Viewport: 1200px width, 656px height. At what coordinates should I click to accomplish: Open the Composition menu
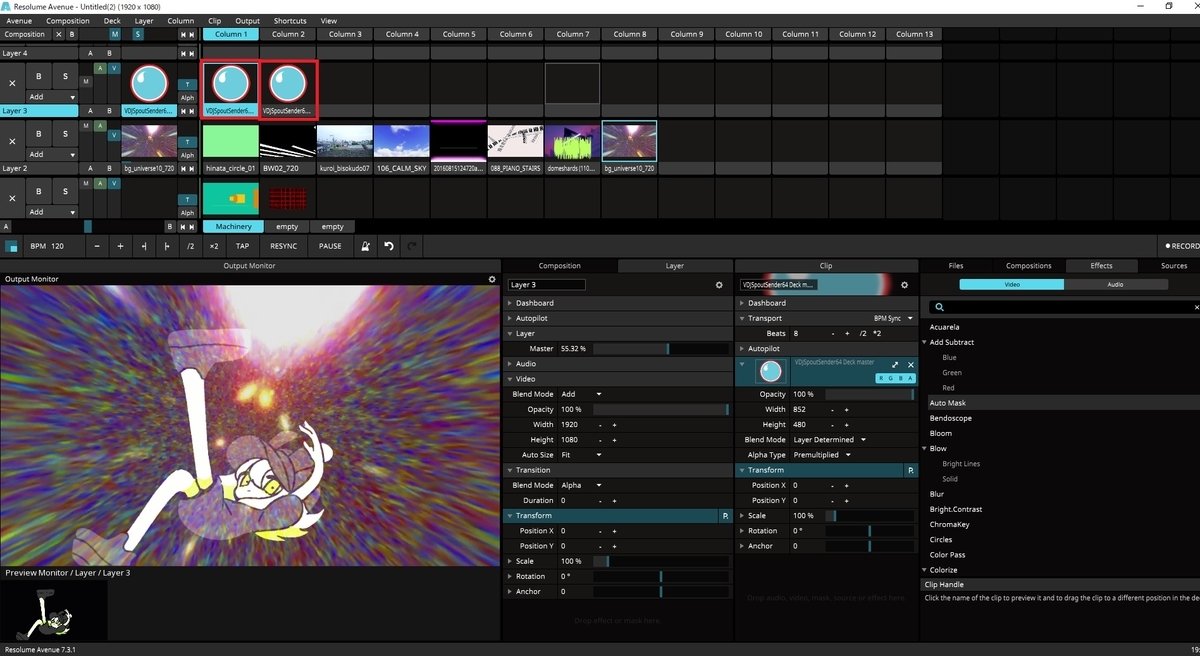[68, 20]
